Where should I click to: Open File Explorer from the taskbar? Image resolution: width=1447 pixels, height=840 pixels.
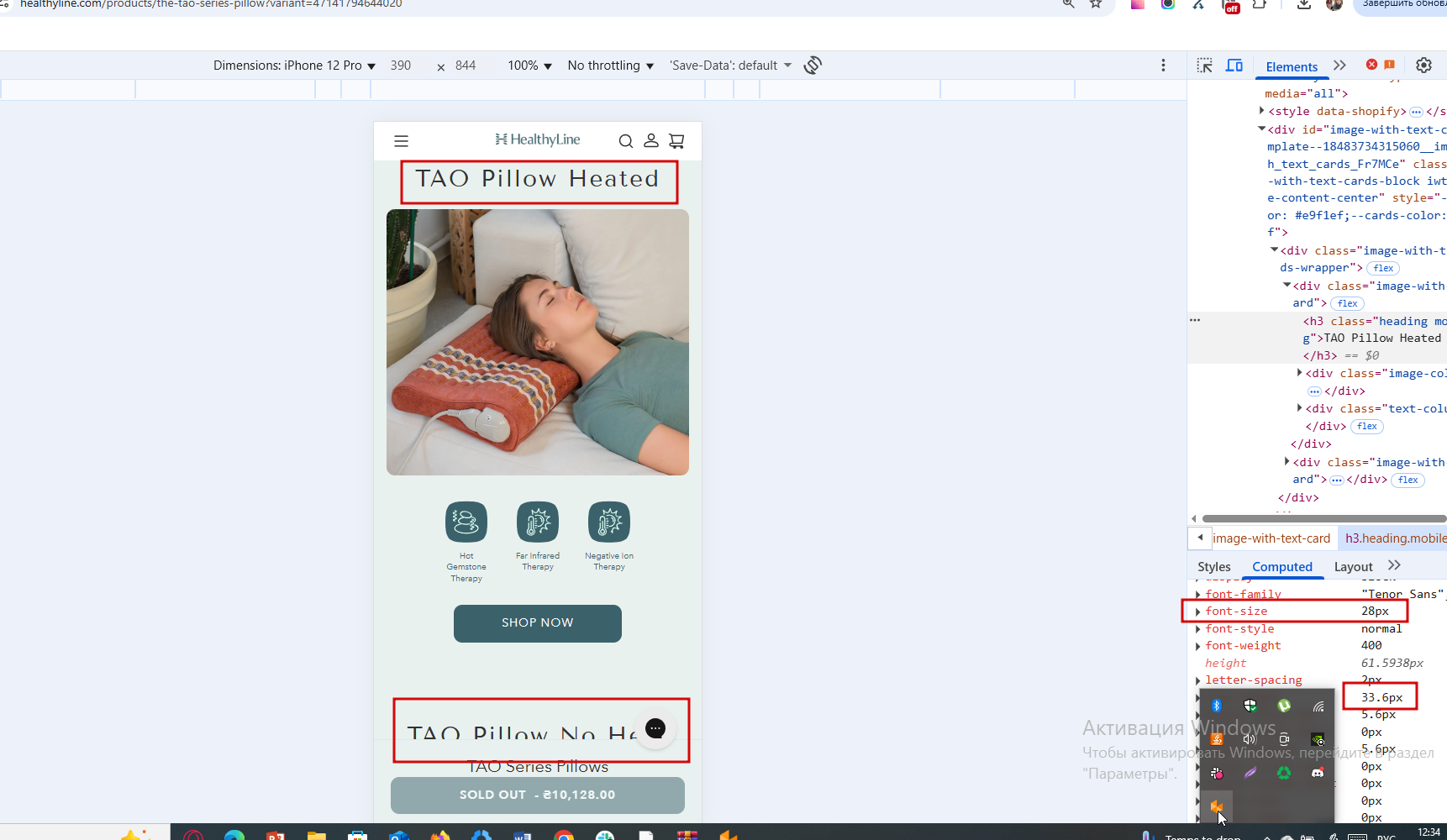click(x=316, y=836)
